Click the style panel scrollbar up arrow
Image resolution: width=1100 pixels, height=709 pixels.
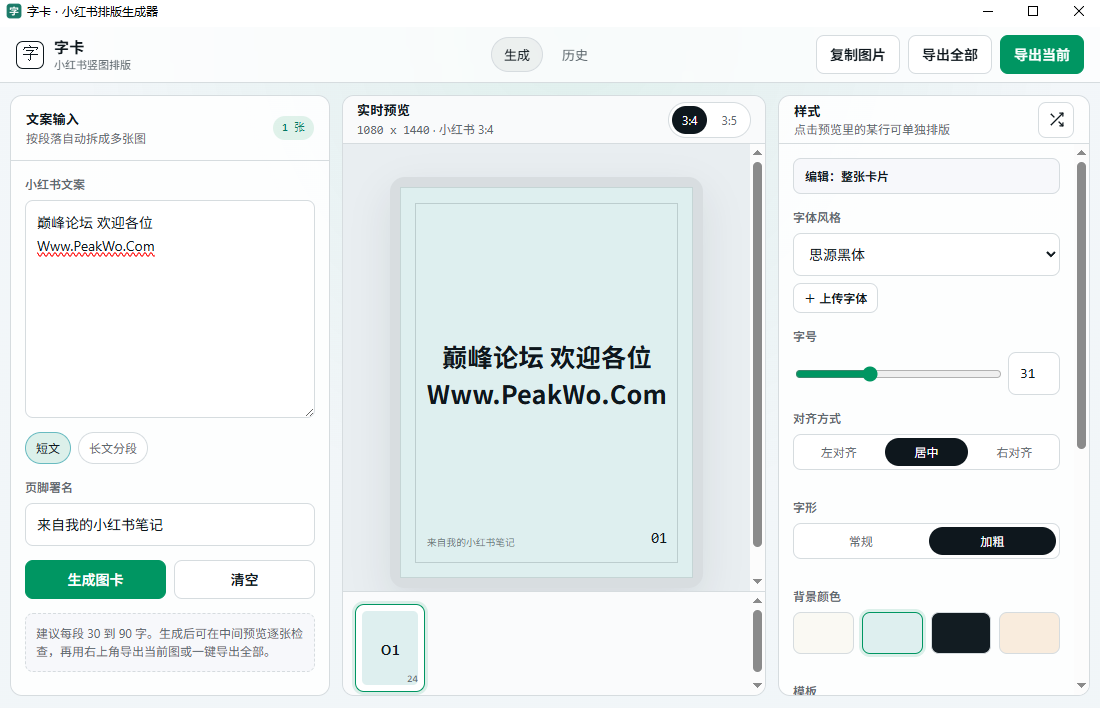tap(1081, 152)
